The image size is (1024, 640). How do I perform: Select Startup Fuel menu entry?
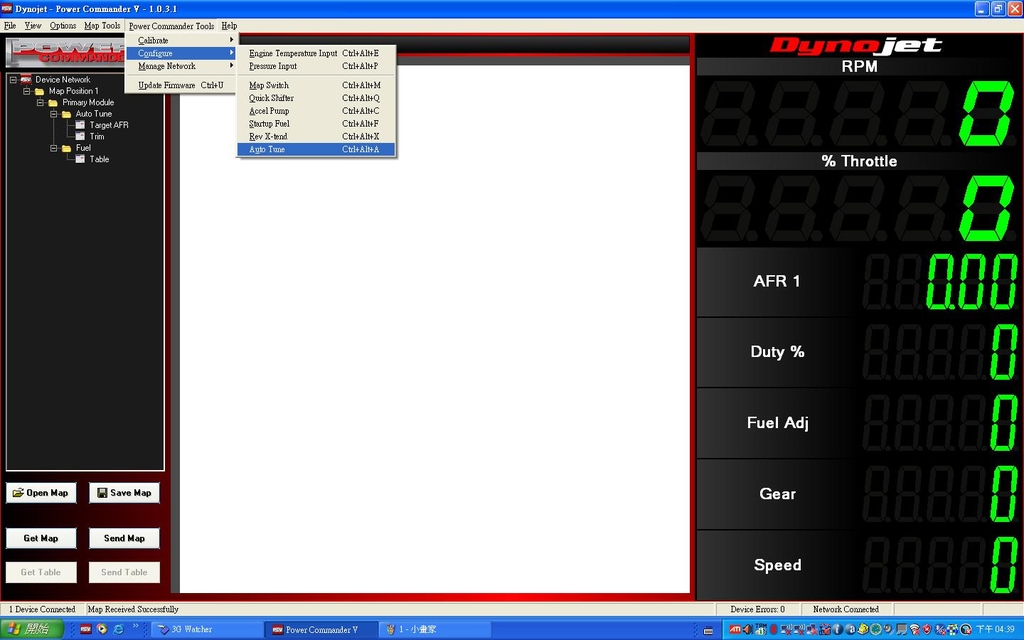pyautogui.click(x=316, y=123)
